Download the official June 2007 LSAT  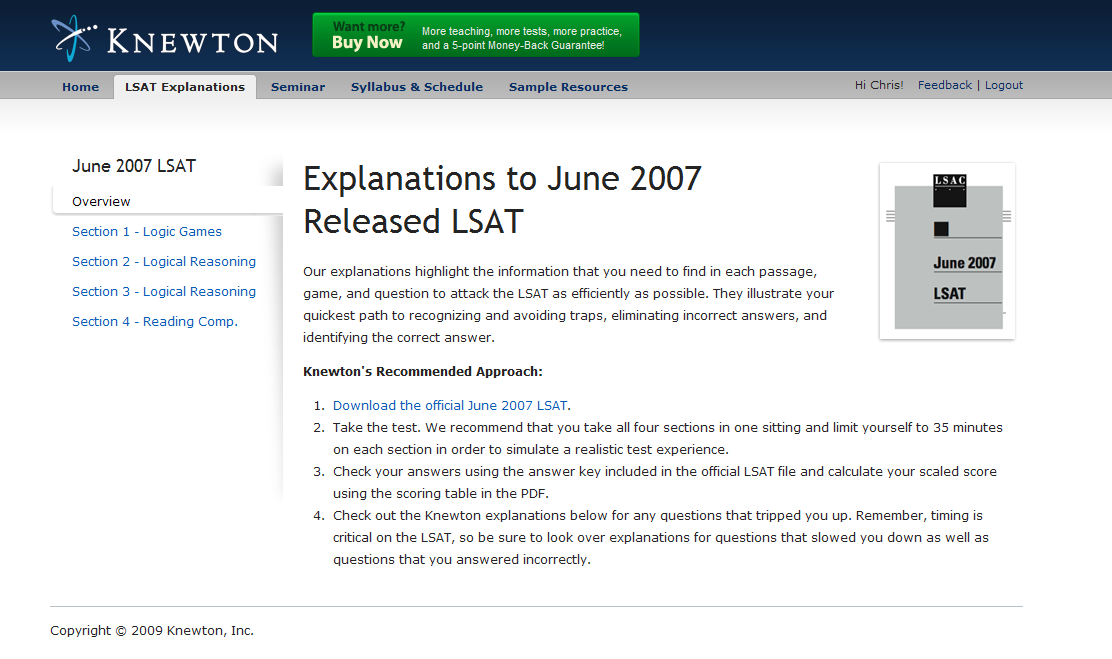pos(450,405)
